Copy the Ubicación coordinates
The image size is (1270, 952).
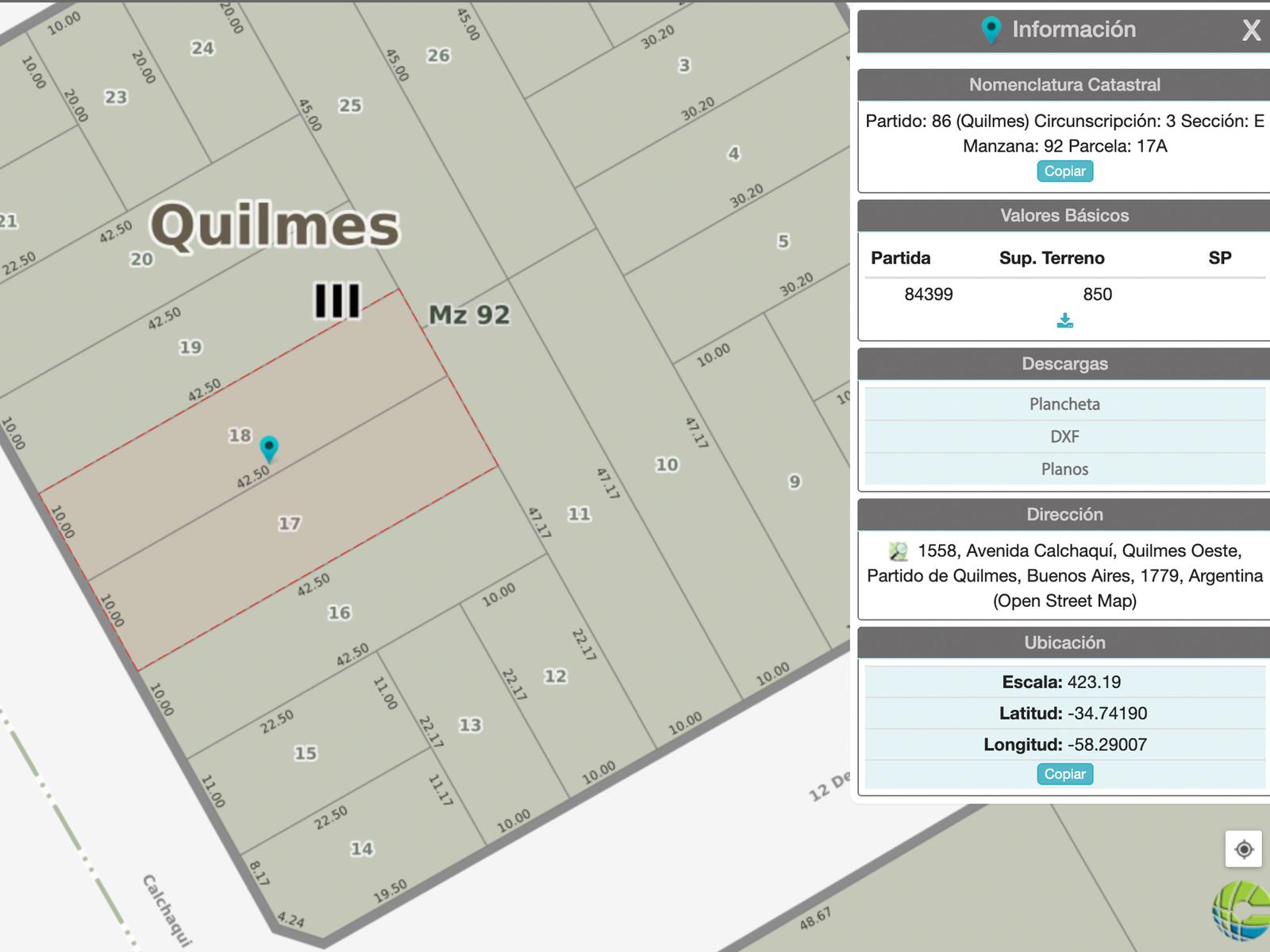1064,774
